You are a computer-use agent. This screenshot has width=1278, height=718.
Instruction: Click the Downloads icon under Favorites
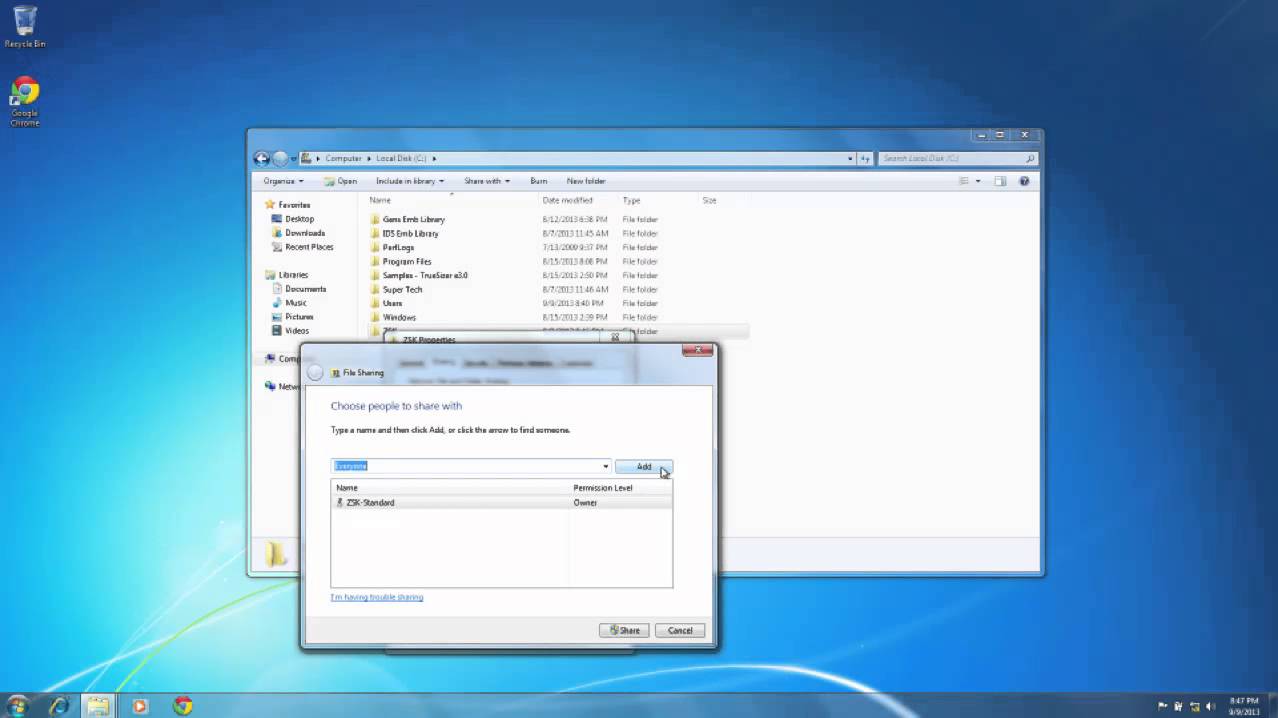pyautogui.click(x=277, y=233)
